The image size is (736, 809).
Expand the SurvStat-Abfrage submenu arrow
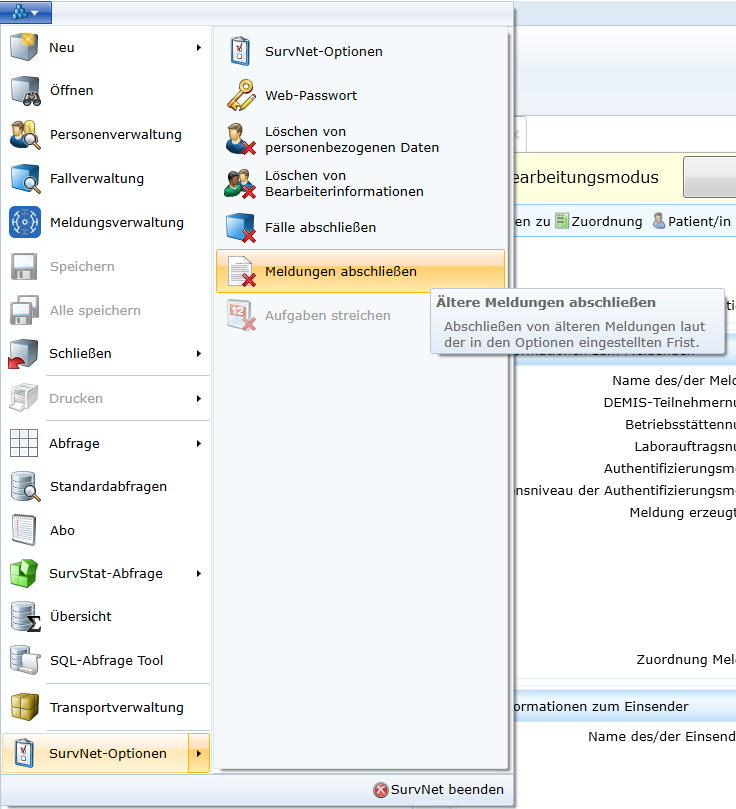(199, 574)
